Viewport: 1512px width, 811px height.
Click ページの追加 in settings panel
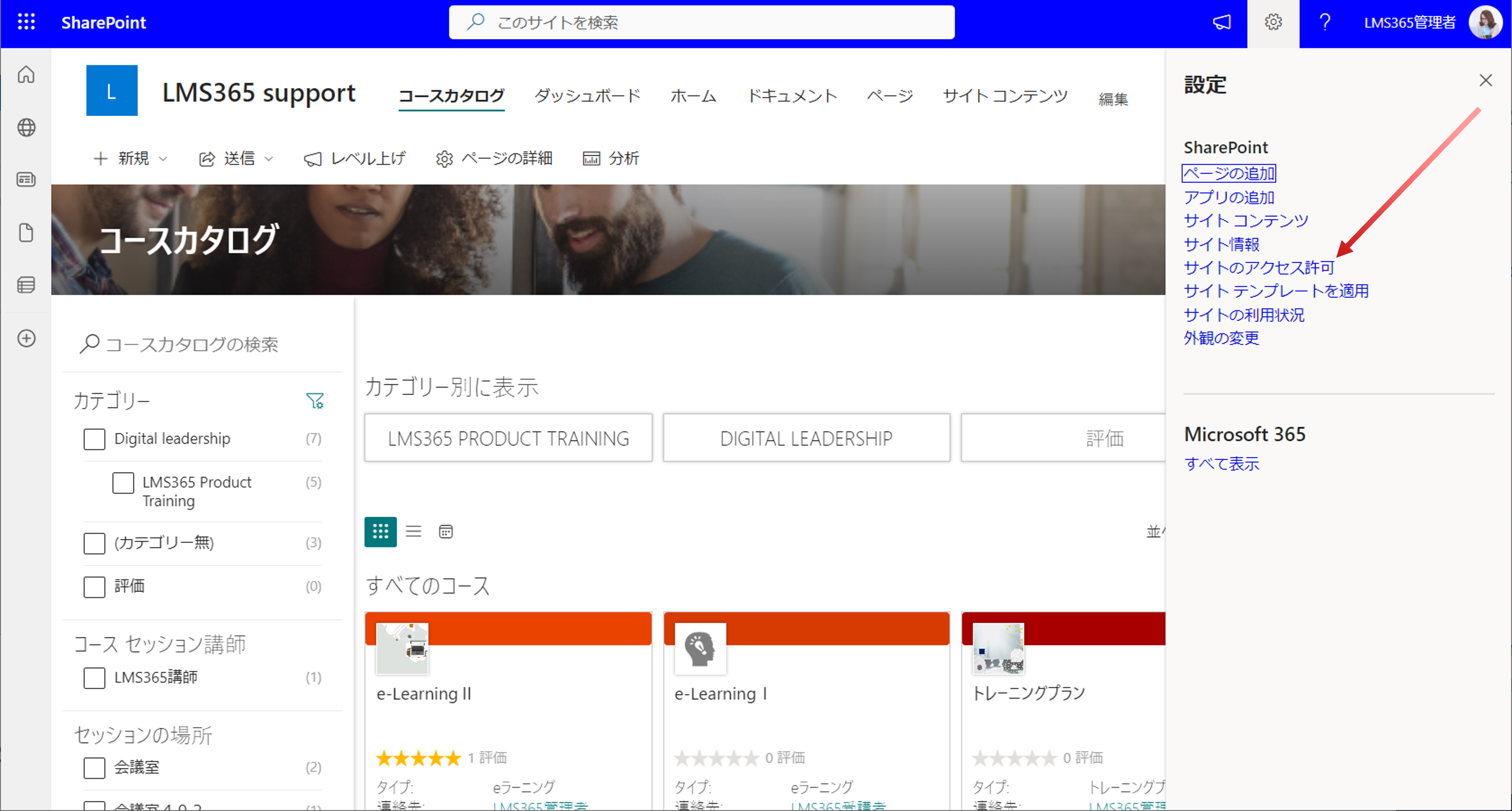(x=1228, y=174)
